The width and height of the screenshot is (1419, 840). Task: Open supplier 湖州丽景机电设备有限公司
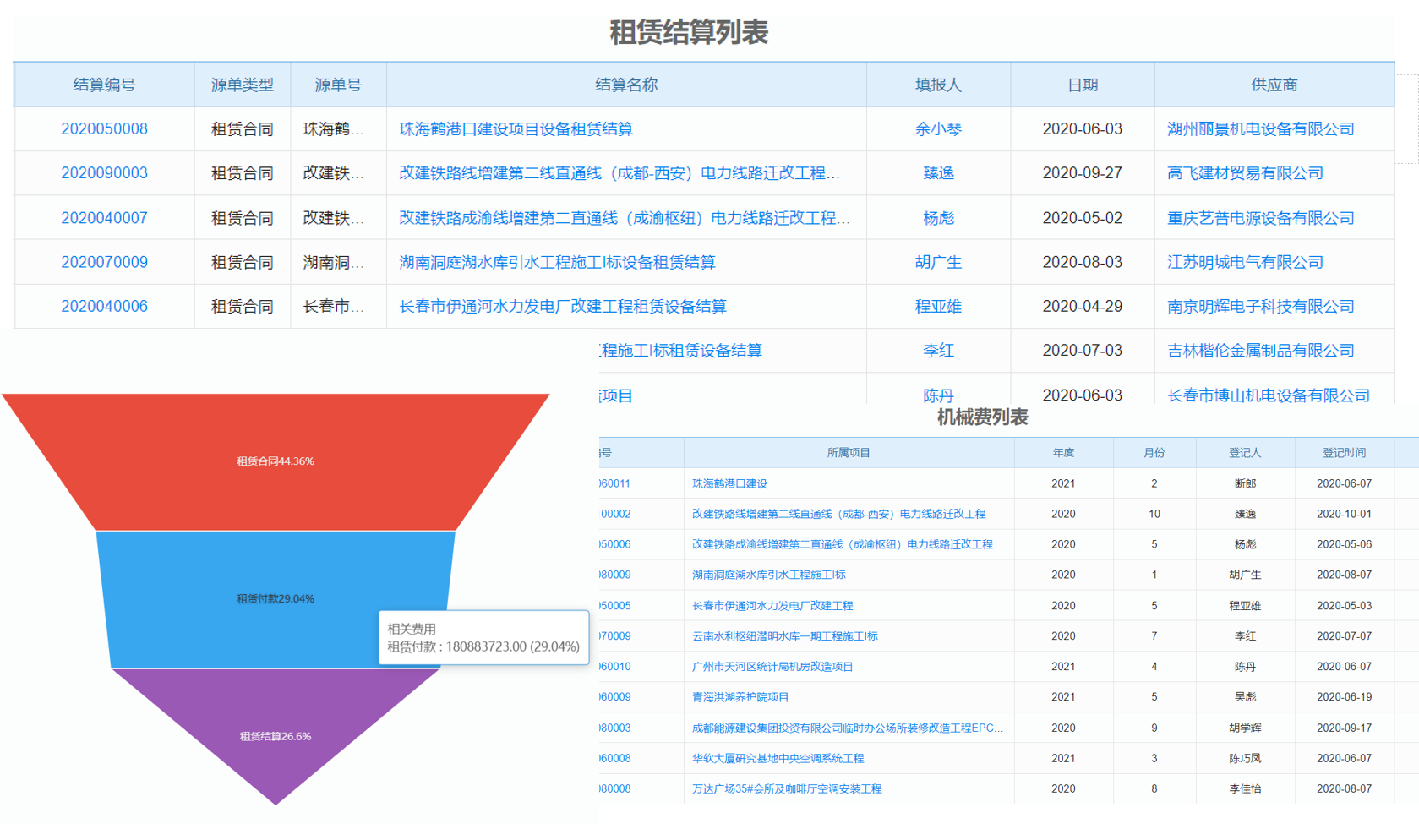click(1260, 129)
